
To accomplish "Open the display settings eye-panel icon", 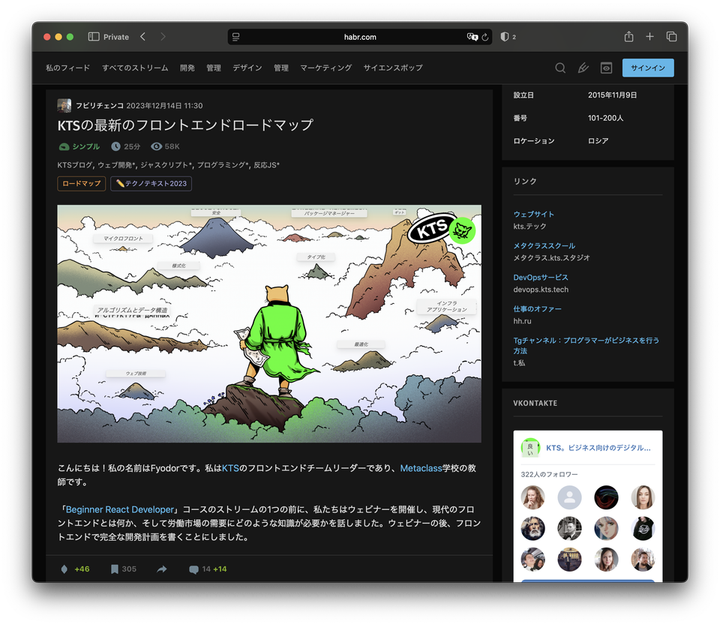I will pos(606,68).
